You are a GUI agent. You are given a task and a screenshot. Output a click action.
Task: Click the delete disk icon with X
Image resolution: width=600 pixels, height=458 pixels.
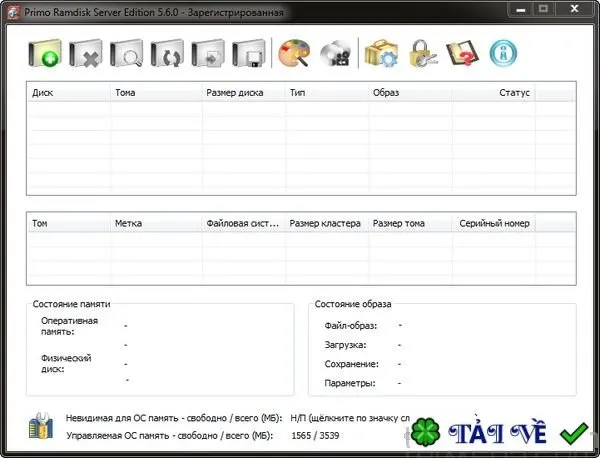click(86, 53)
